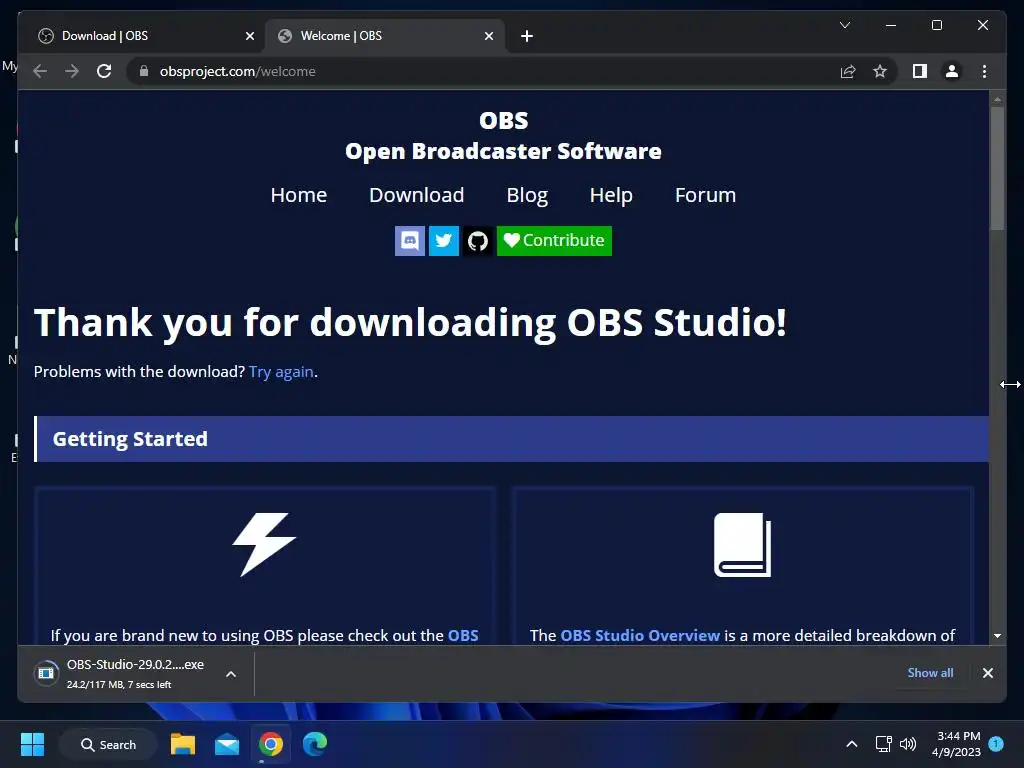1024x768 pixels.
Task: Open the Chrome profile menu
Action: pyautogui.click(x=952, y=71)
